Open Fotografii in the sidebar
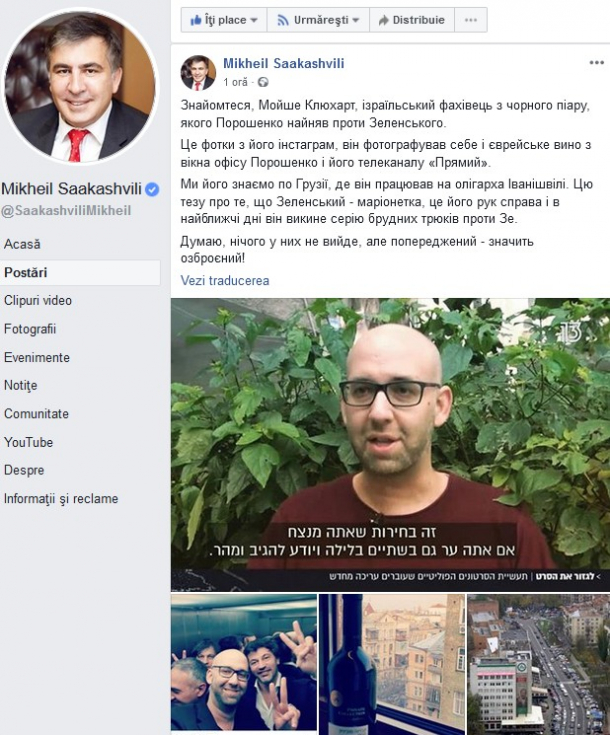Screen dimensions: 610x735 click(x=30, y=329)
